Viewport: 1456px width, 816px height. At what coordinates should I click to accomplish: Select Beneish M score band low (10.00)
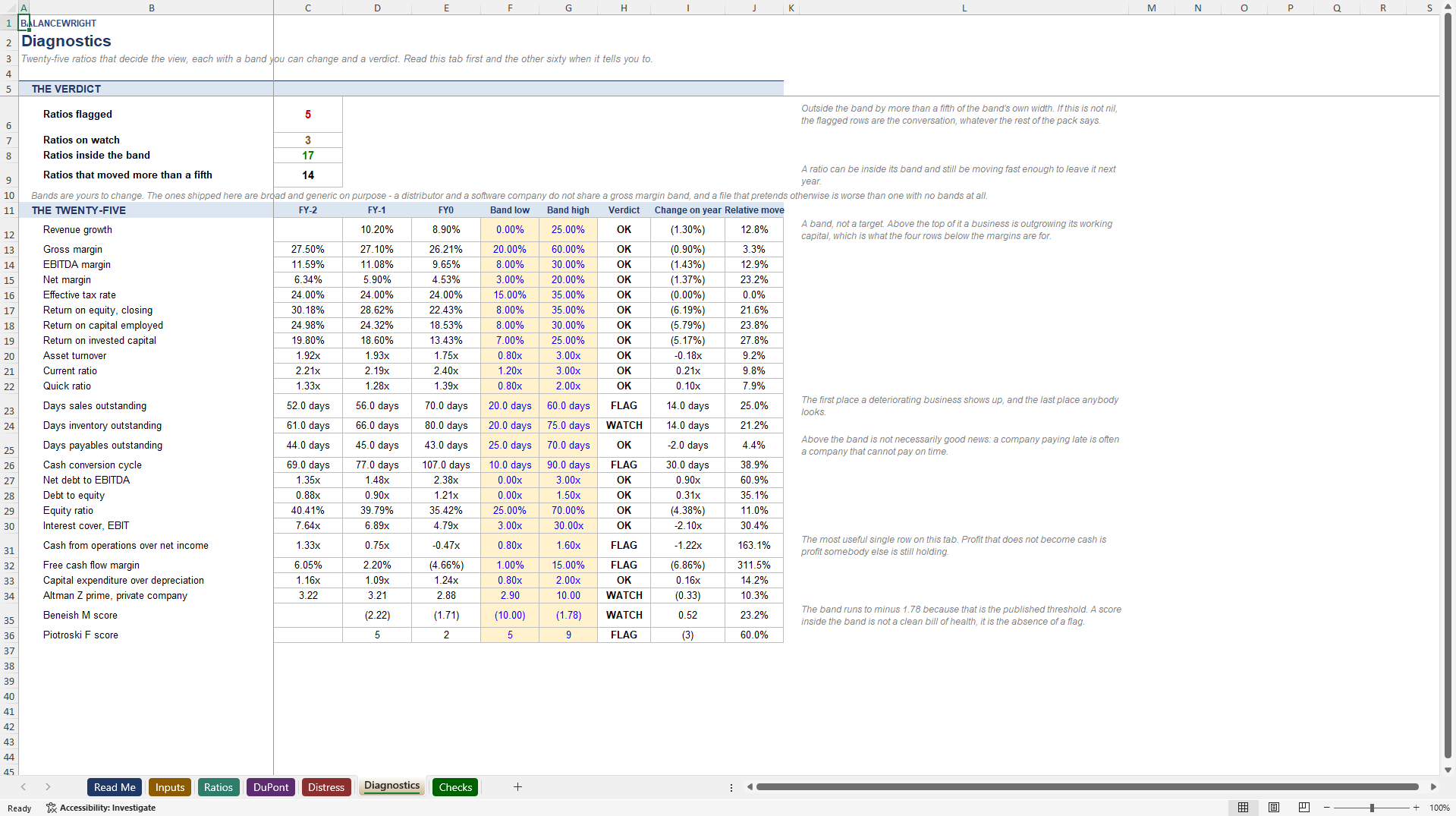[510, 615]
